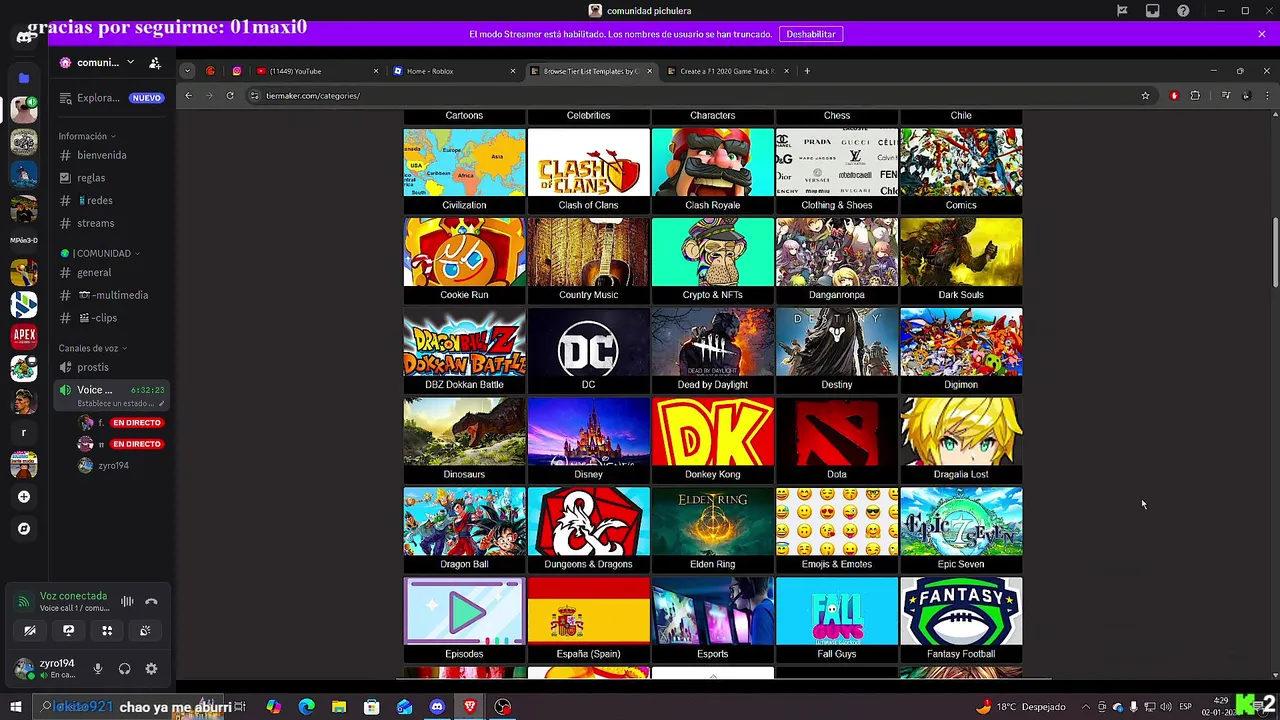Open the soundboard icon
Image resolution: width=1280 pixels, height=720 pixels.
click(x=145, y=631)
